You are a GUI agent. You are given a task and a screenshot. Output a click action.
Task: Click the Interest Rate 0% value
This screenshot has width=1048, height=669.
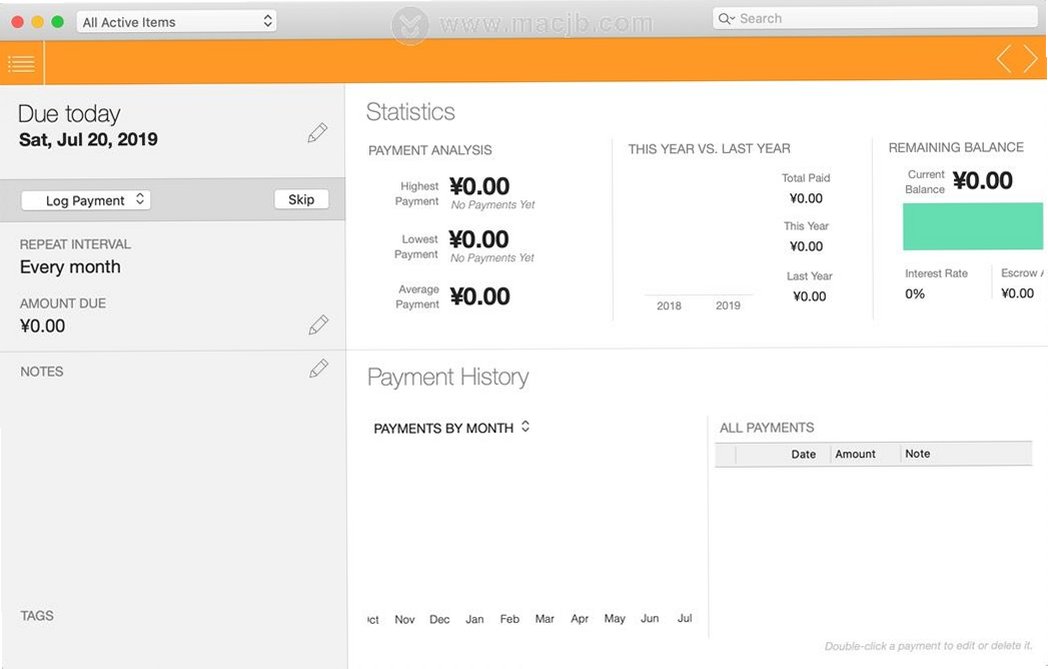pyautogui.click(x=914, y=293)
